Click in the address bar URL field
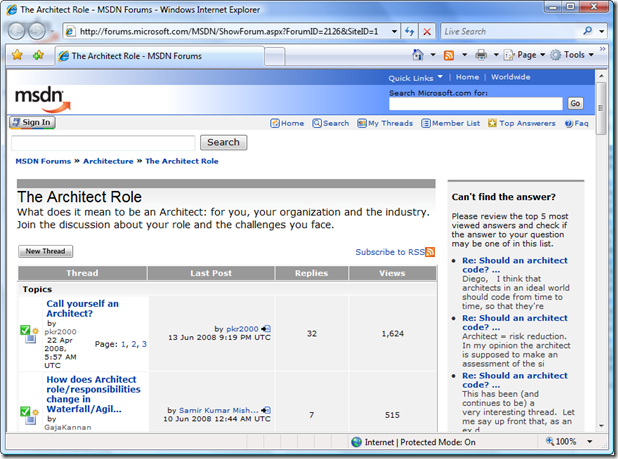 (x=229, y=32)
